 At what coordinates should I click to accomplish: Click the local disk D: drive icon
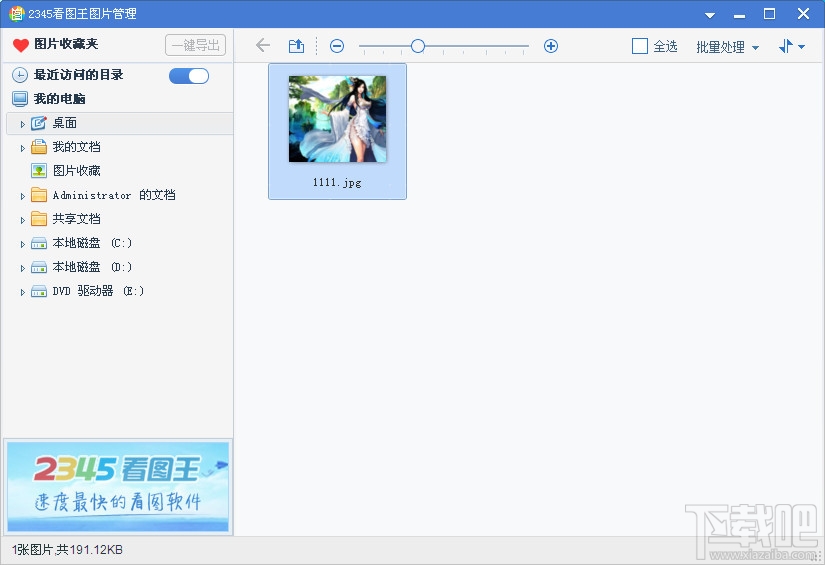pyautogui.click(x=38, y=267)
